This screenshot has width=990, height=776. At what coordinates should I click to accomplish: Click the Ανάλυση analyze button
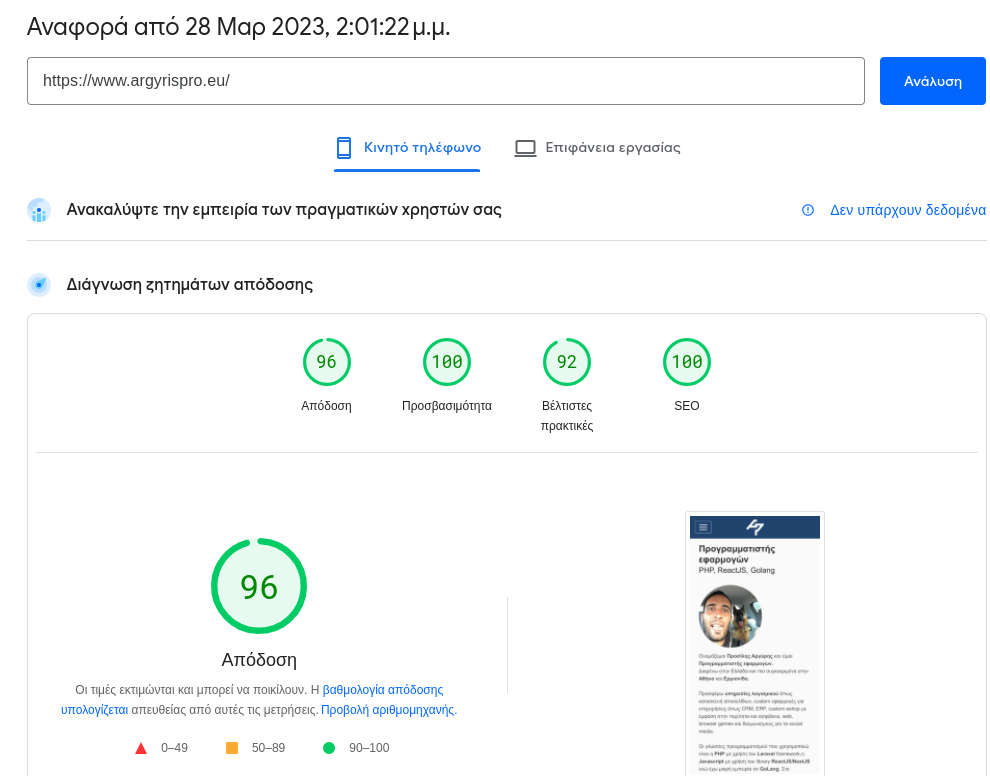(932, 81)
